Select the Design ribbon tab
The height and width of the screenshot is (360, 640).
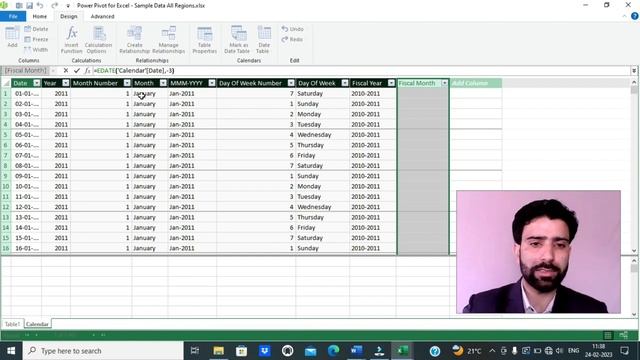tap(69, 16)
